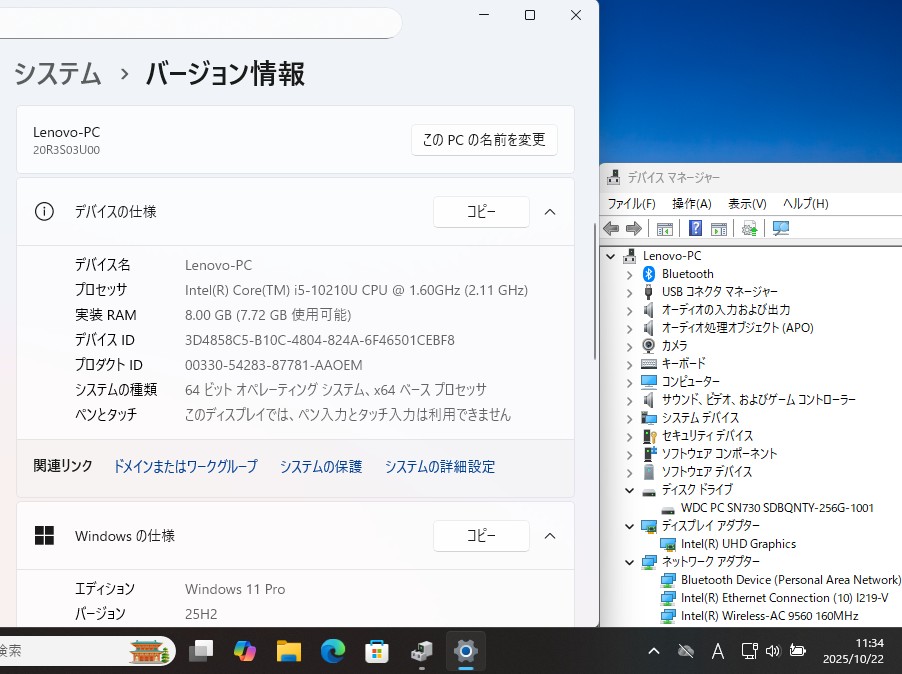The image size is (902, 674).
Task: Click the scan for hardware changes icon
Action: point(781,229)
